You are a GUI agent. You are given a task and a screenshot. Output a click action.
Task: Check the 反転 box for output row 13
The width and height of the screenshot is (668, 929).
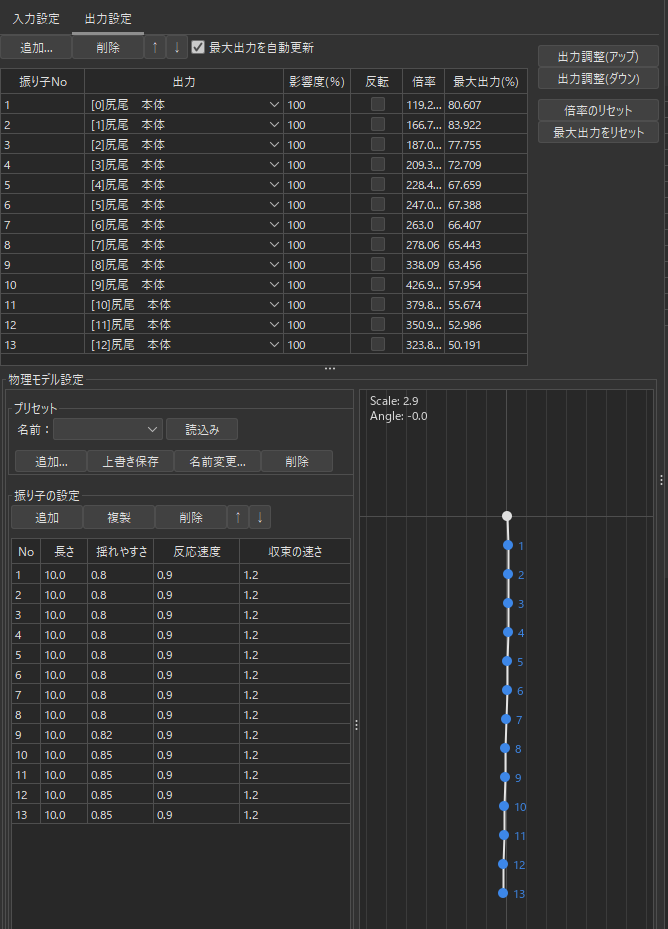(x=378, y=344)
